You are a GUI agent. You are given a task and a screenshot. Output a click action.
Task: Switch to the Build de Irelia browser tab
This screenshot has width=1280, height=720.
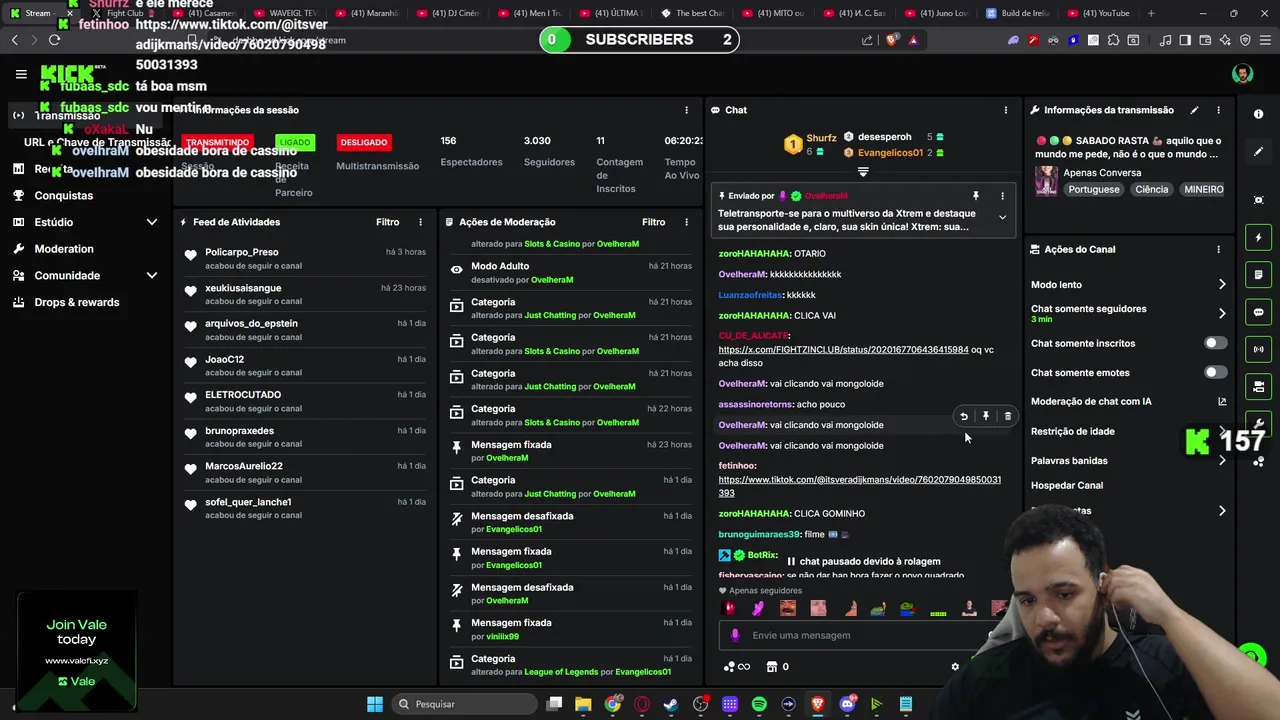(x=1020, y=13)
